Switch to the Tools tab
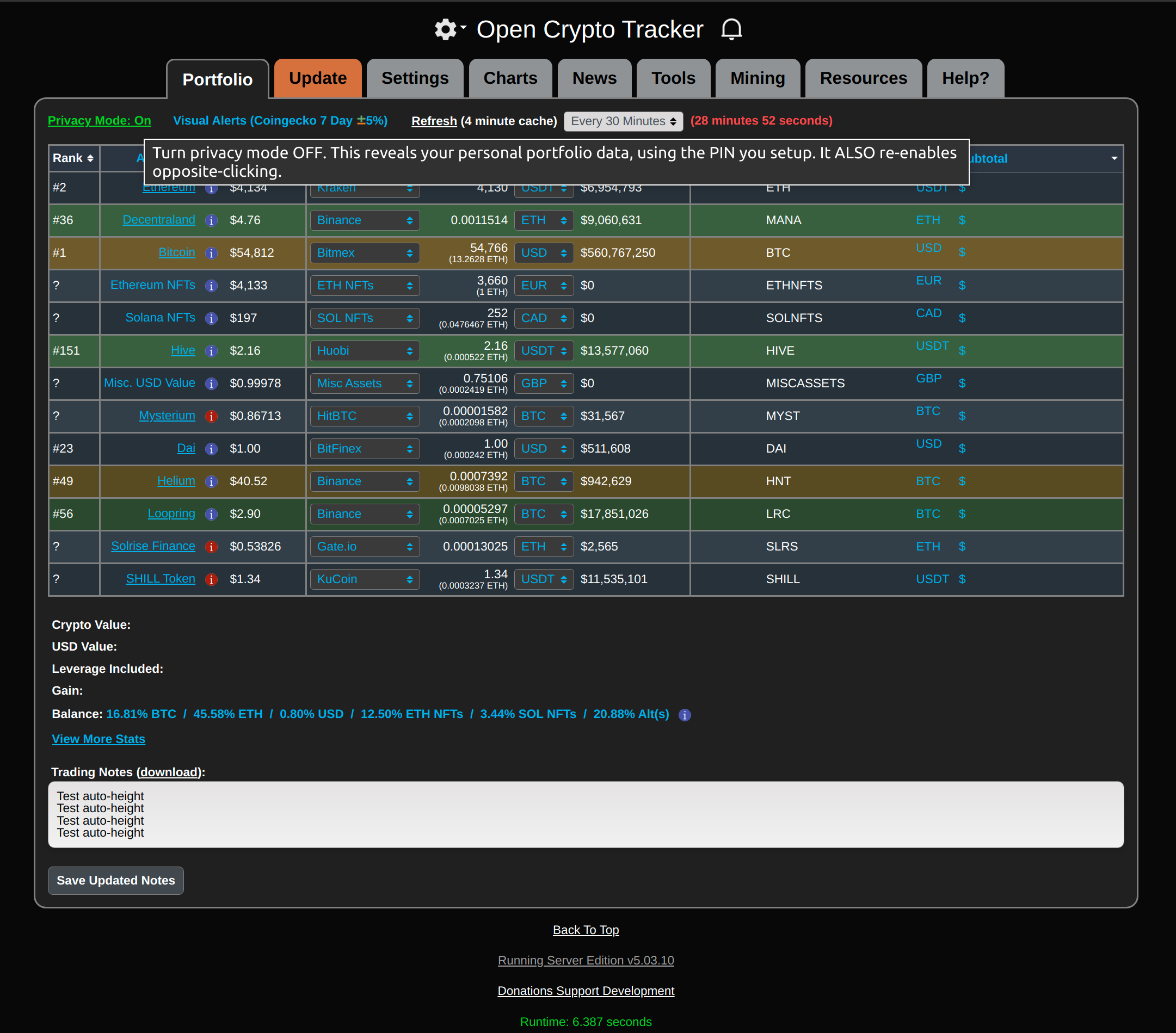The height and width of the screenshot is (1033, 1176). [x=673, y=78]
